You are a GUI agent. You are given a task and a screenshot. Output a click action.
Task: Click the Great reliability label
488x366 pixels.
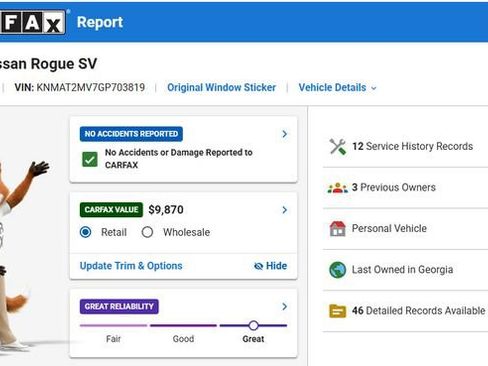click(253, 339)
